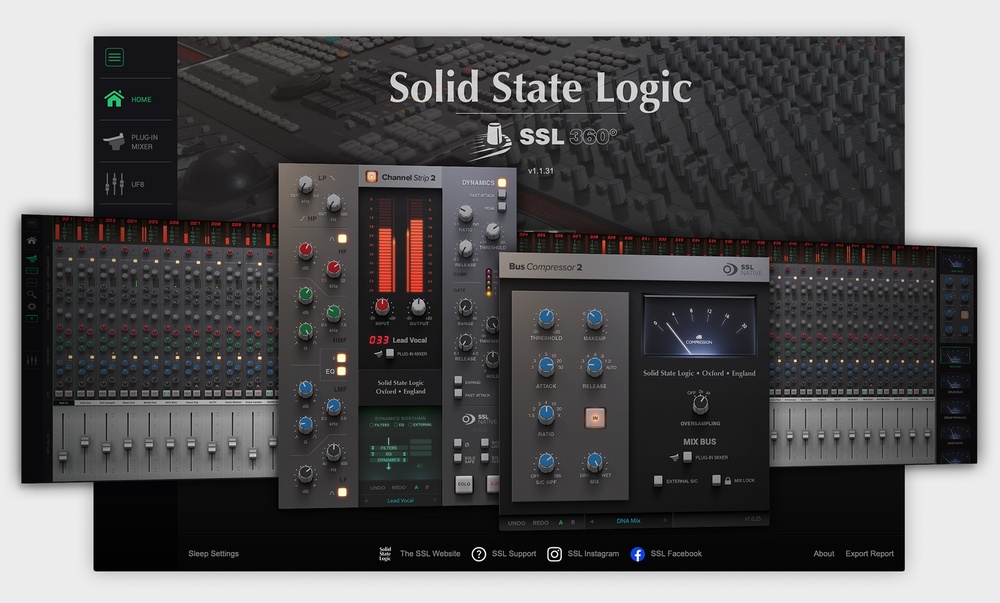Viewport: 1000px width, 603px height.
Task: Toggle the gate Expand switch
Action: coord(458,381)
